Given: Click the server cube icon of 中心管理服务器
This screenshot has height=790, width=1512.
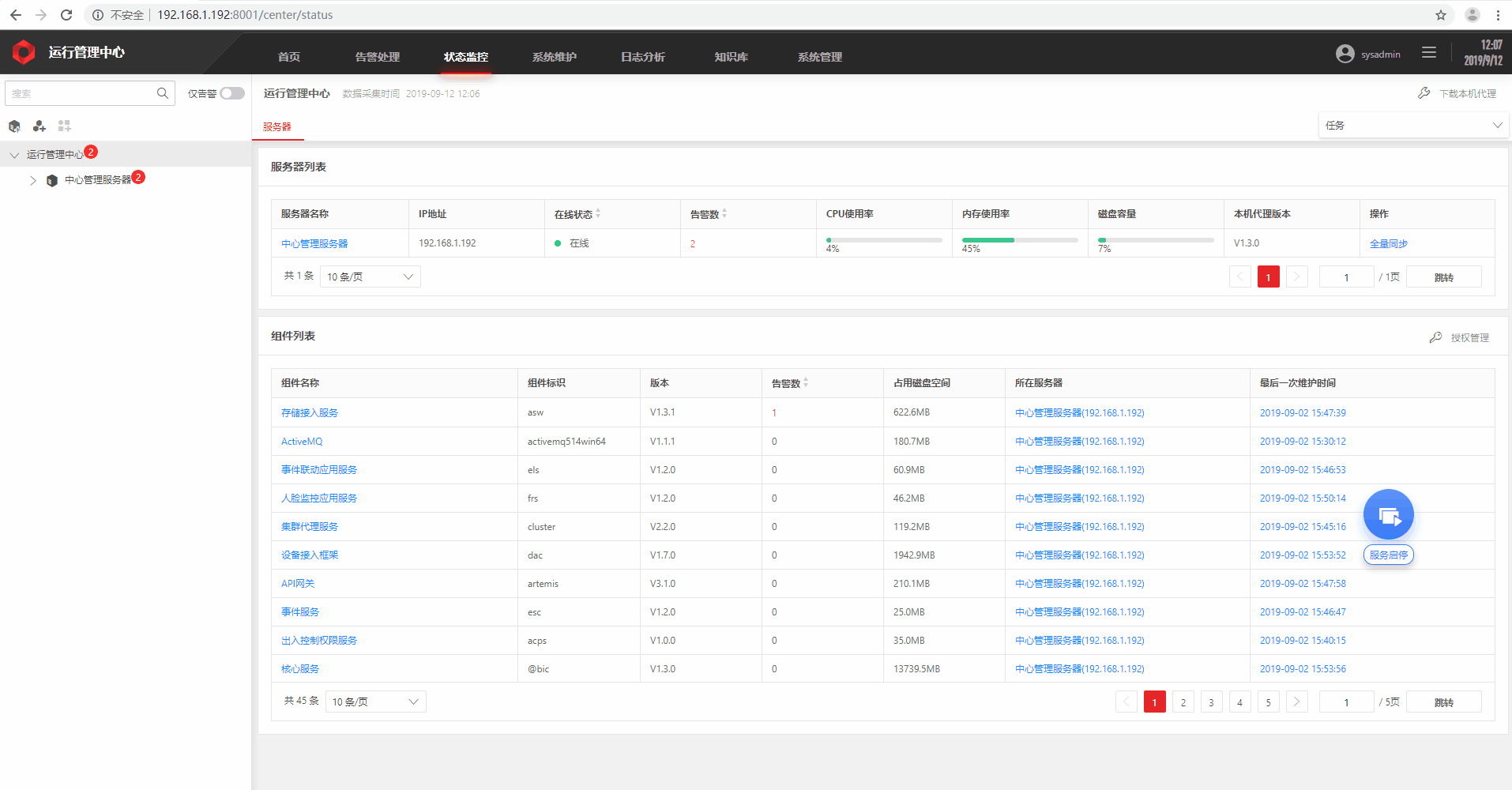Looking at the screenshot, I should 52,180.
